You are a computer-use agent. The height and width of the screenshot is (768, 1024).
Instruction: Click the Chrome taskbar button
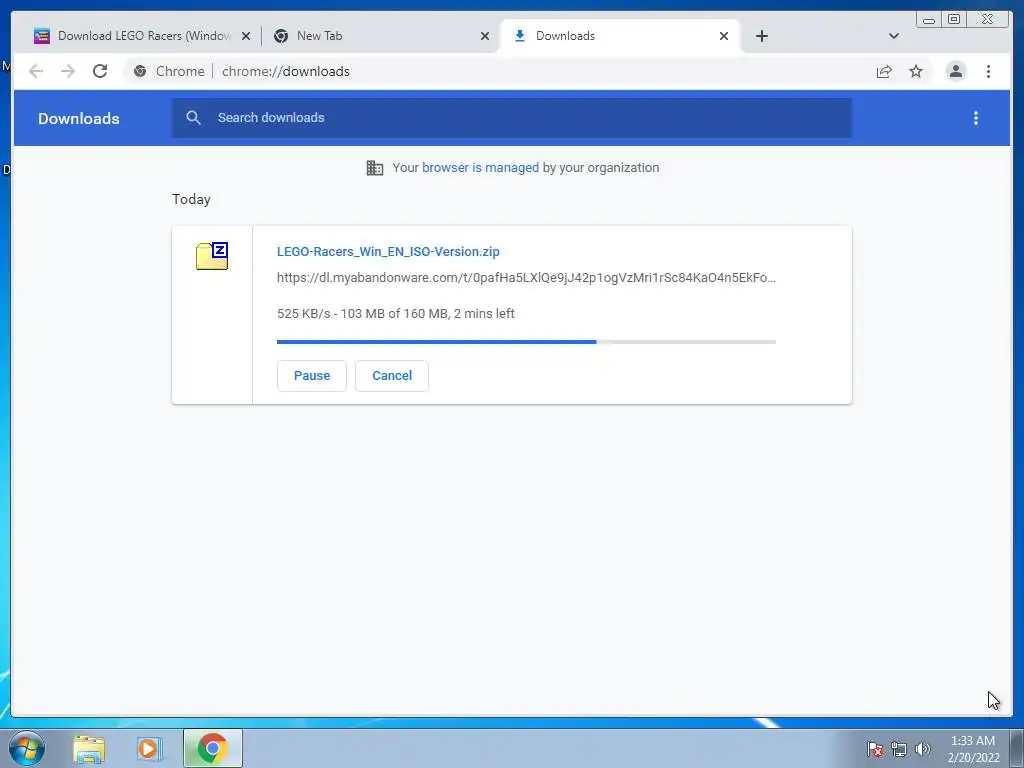tap(212, 748)
